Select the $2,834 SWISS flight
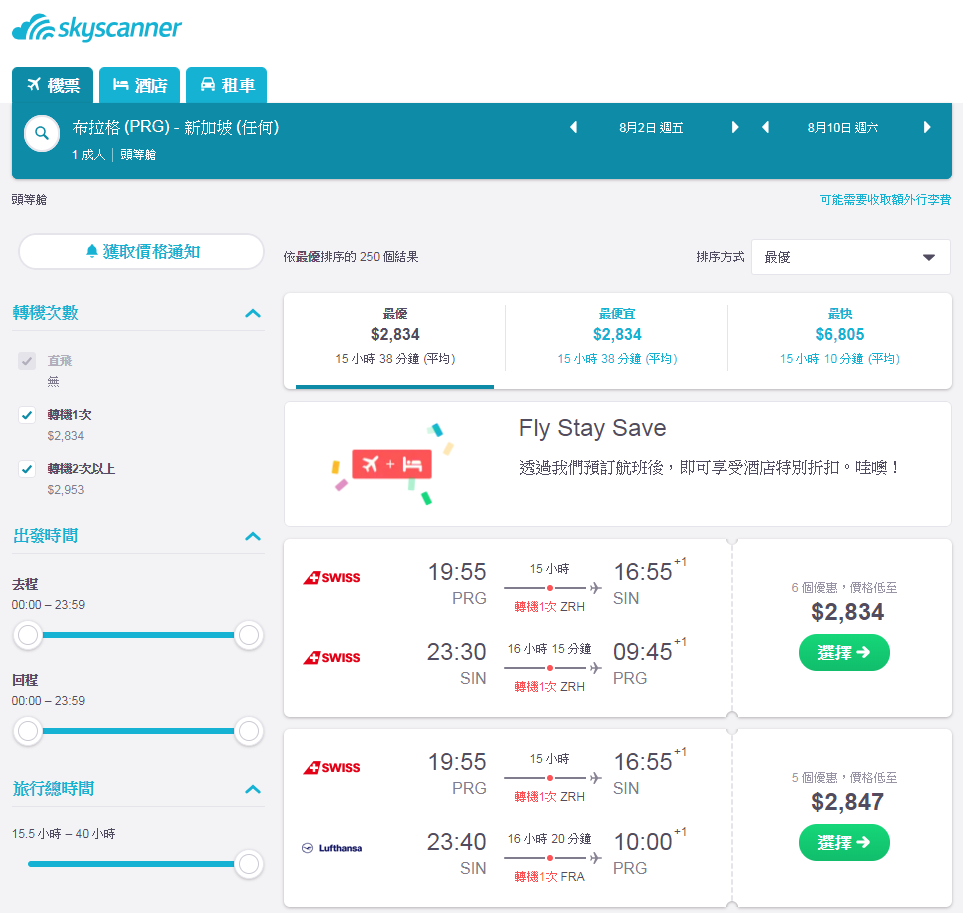 (x=844, y=652)
